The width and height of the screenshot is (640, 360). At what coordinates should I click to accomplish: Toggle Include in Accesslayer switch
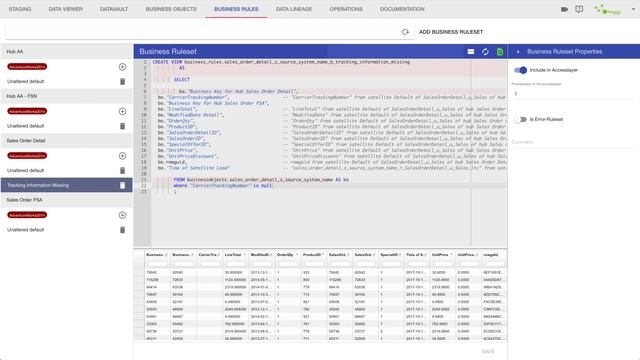point(520,70)
